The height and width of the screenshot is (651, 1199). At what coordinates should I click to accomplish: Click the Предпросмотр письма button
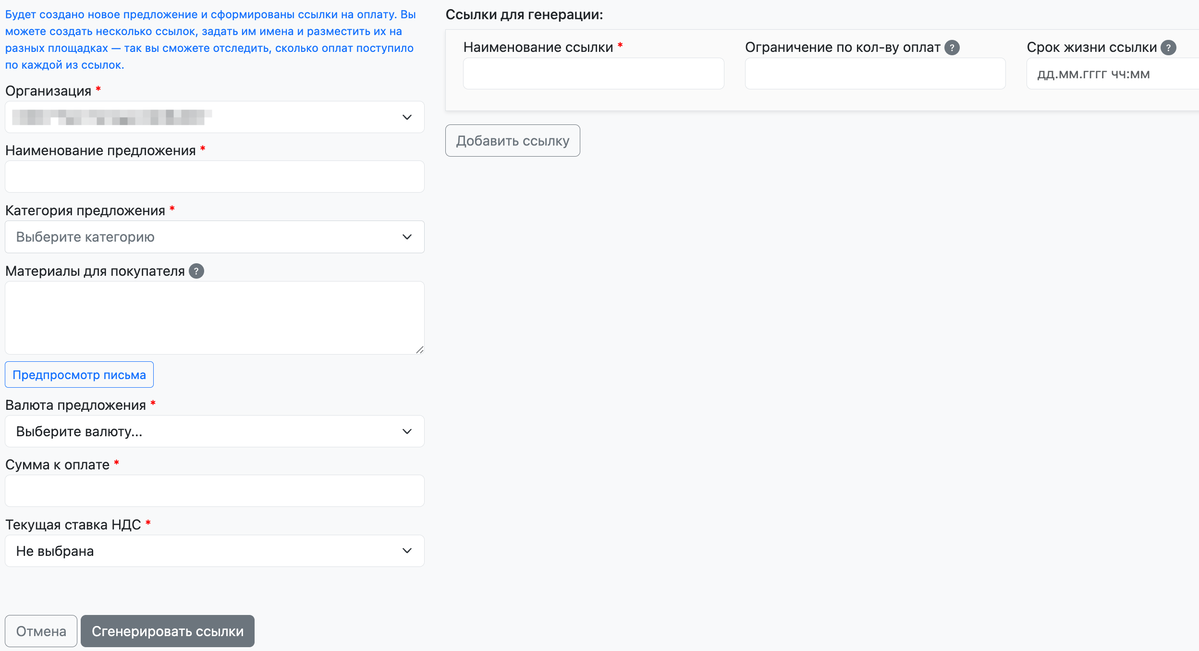coord(79,375)
